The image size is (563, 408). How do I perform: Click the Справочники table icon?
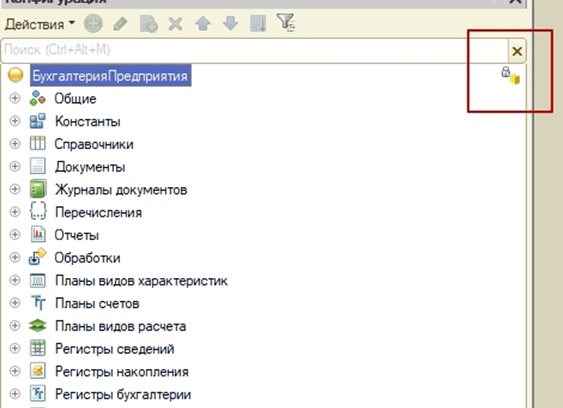click(x=38, y=143)
